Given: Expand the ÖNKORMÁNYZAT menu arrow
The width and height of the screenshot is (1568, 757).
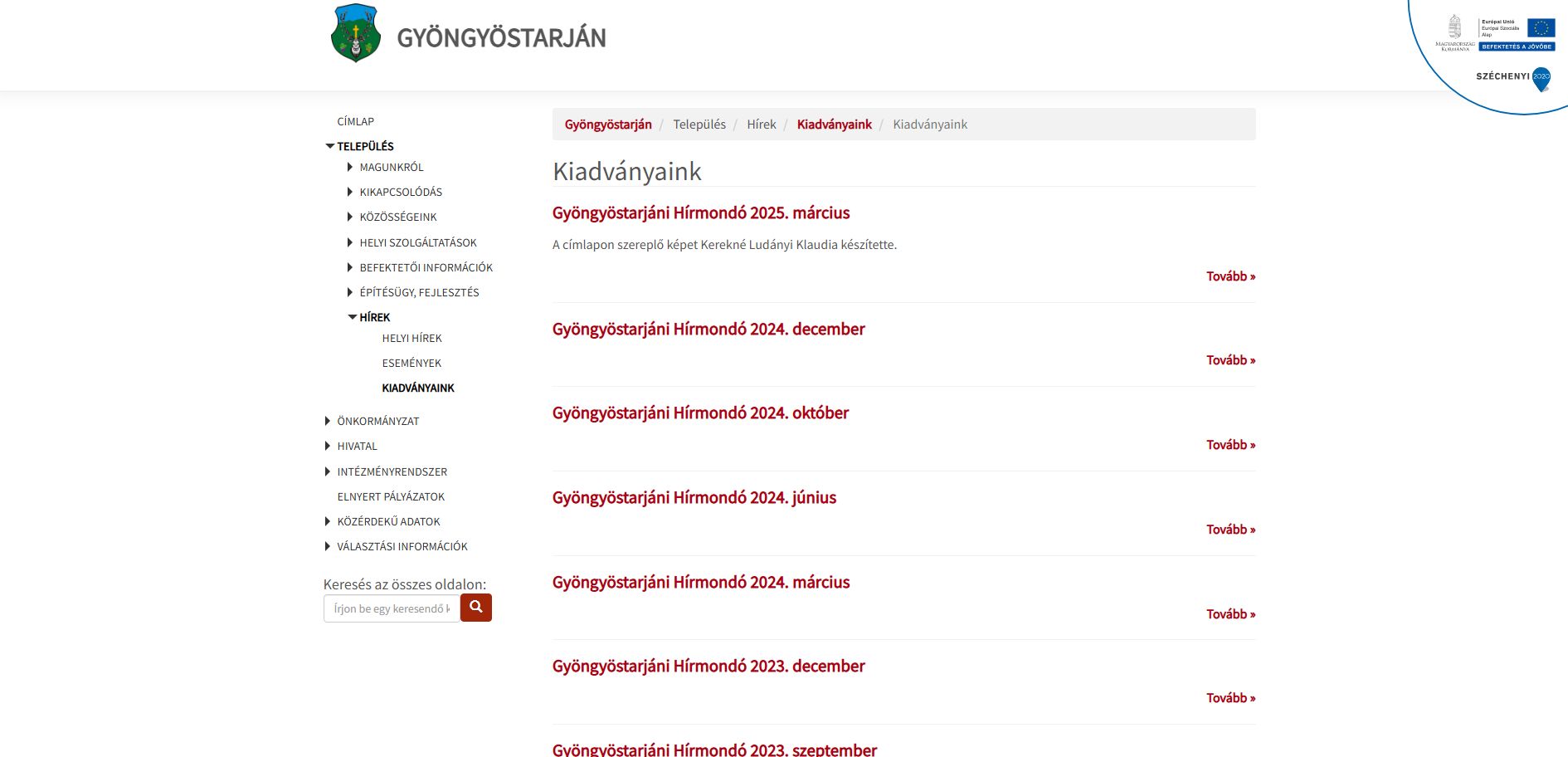Looking at the screenshot, I should click(328, 421).
